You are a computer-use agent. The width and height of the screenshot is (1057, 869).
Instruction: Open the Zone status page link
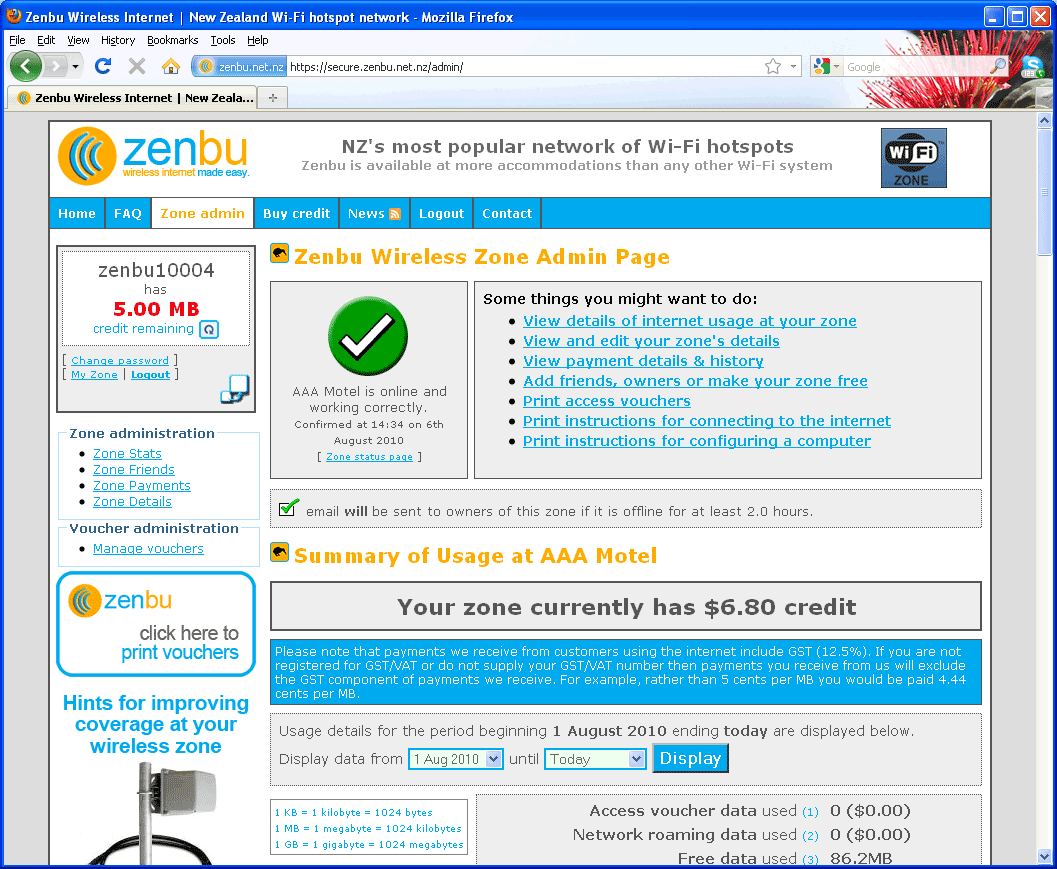(369, 457)
